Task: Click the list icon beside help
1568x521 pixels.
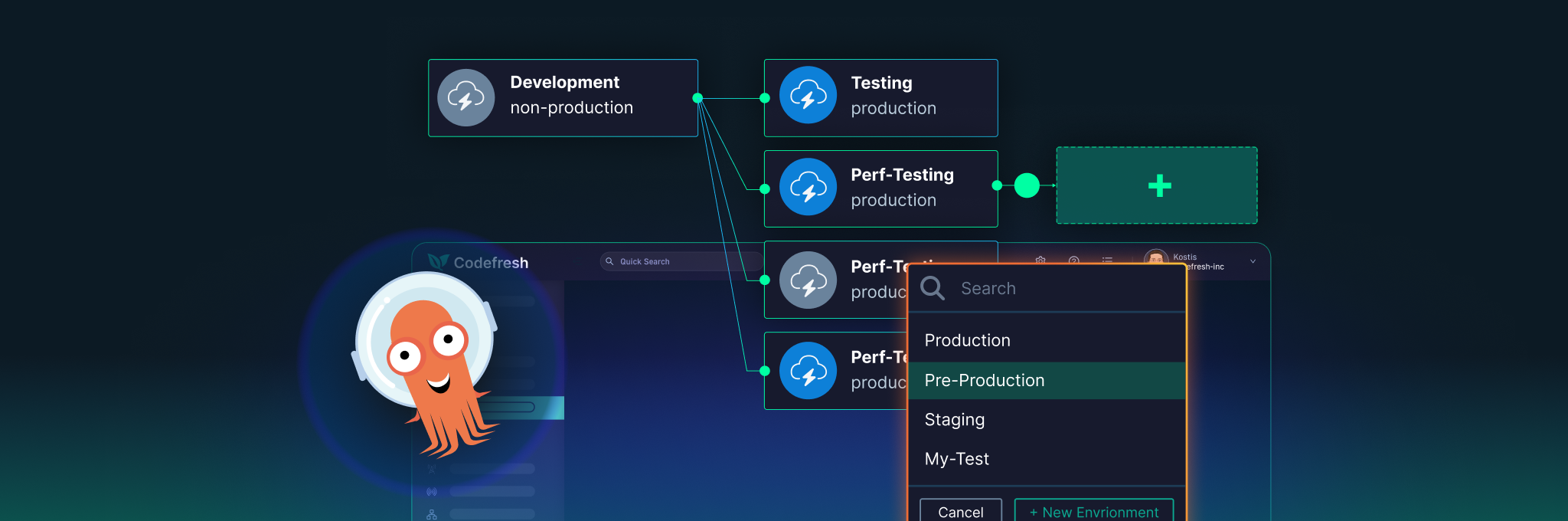Action: tap(1107, 260)
